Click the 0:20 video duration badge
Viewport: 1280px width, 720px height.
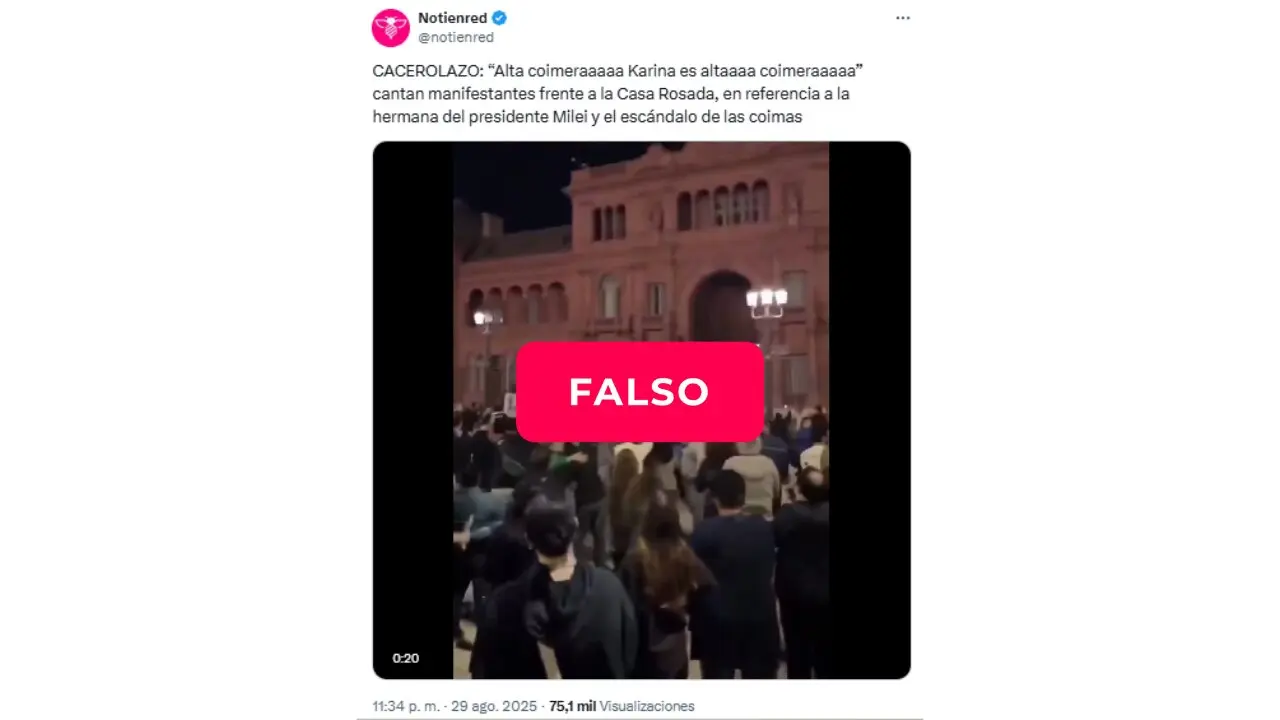click(405, 658)
